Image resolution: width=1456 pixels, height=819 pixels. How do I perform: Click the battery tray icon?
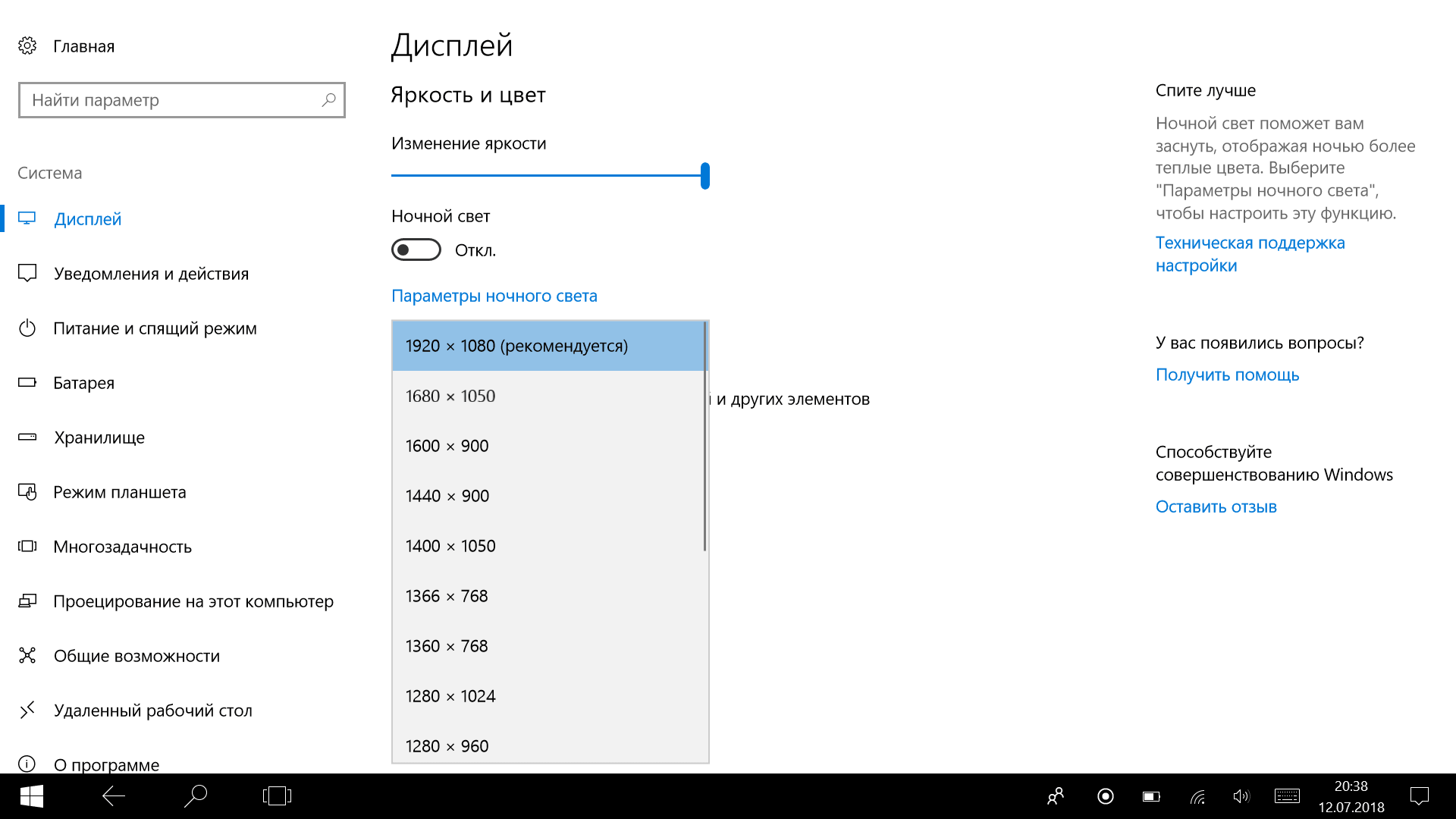[1151, 796]
